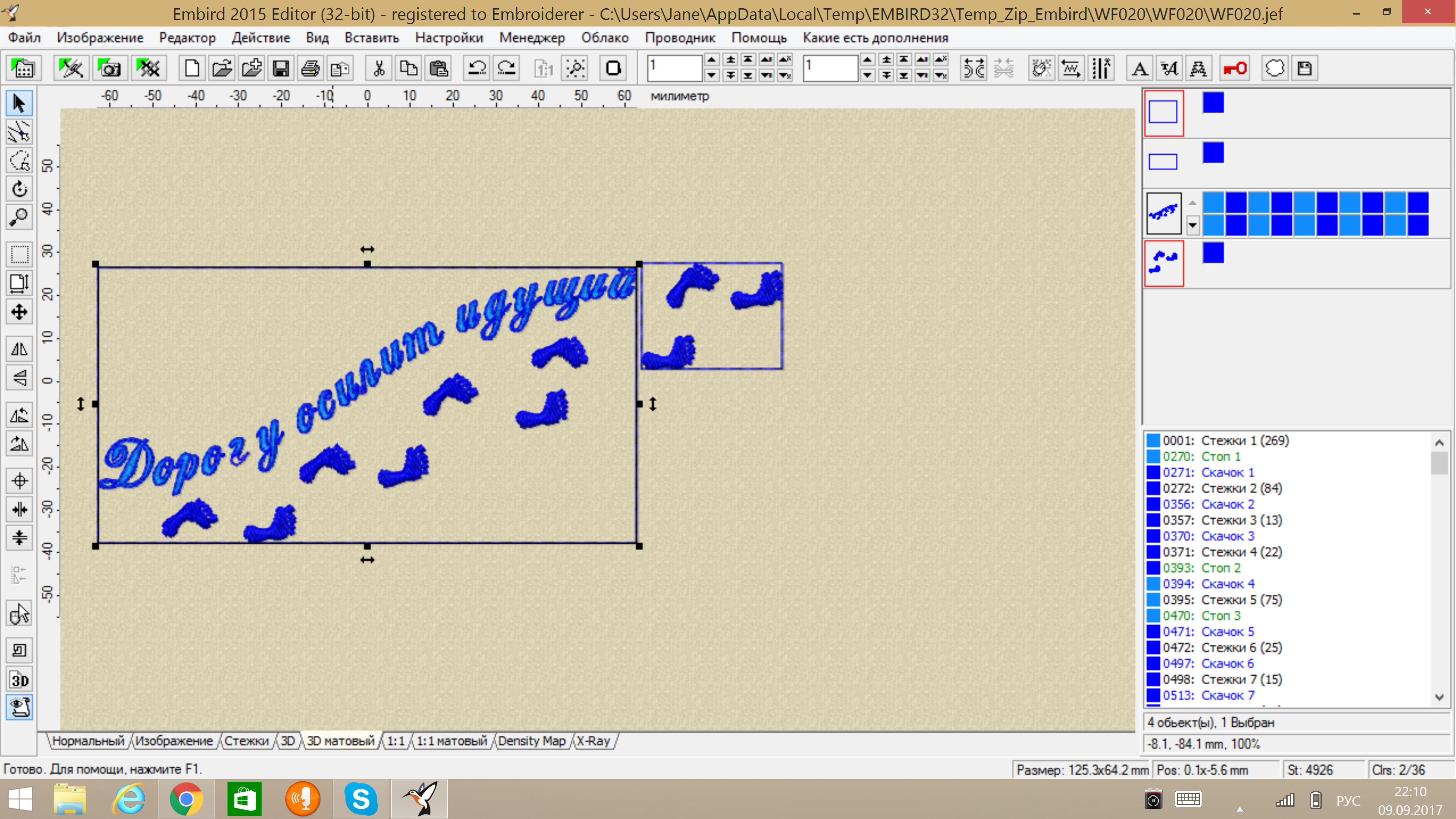Select list entry '0270: Стоп 1'
The height and width of the screenshot is (819, 1456).
tap(1201, 456)
